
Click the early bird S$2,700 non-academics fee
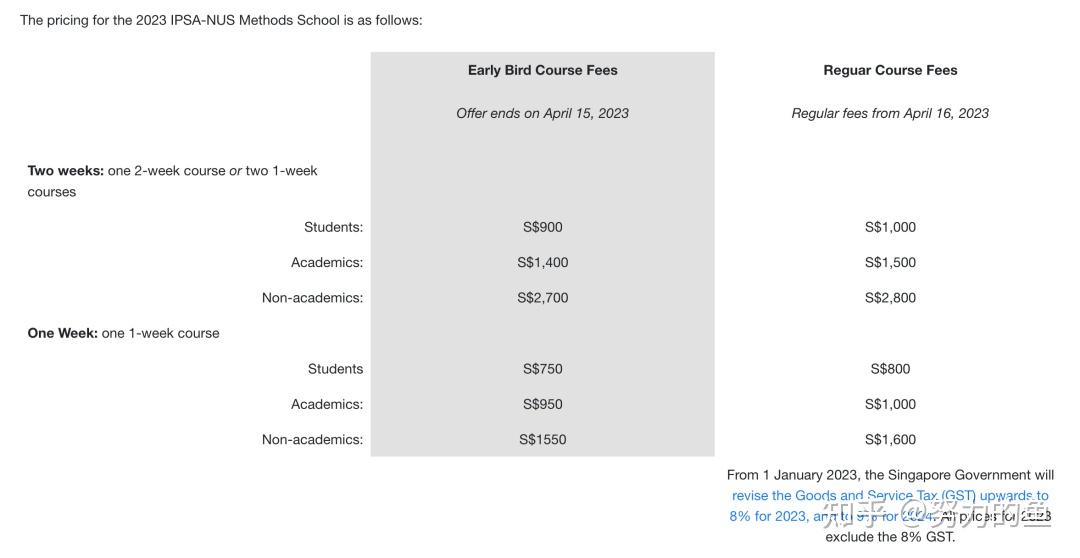[x=543, y=298]
